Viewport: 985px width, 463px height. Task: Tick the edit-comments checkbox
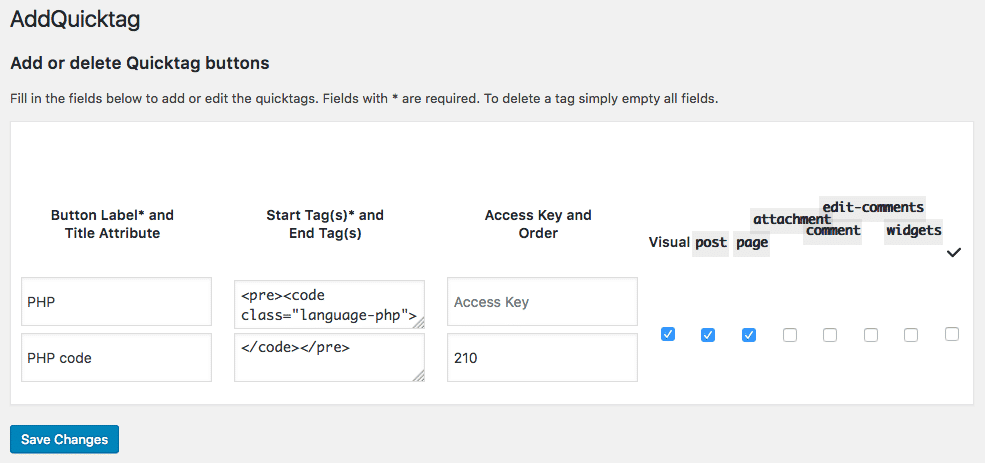point(871,335)
